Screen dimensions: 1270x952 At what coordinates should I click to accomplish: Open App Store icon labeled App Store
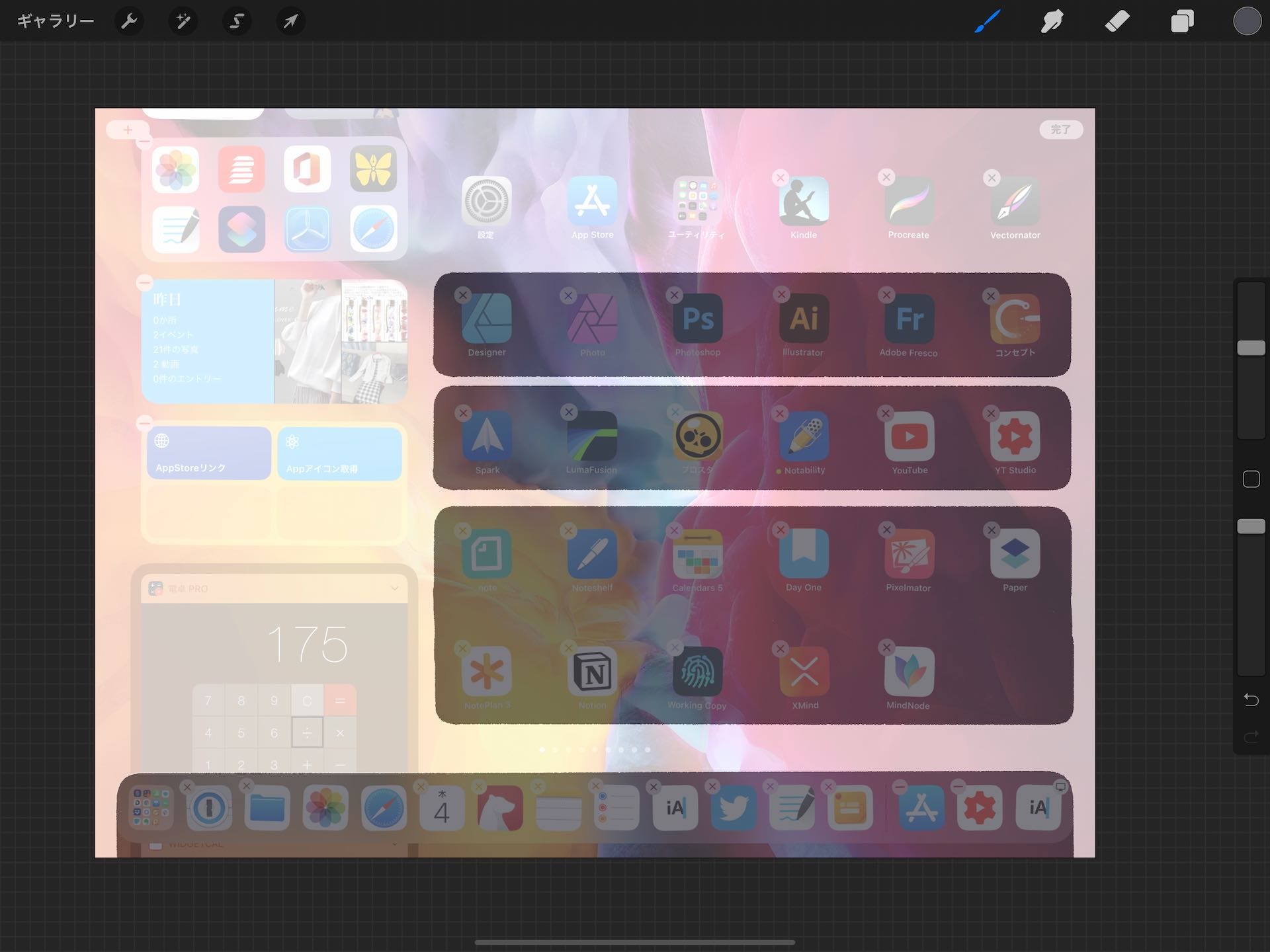point(592,201)
